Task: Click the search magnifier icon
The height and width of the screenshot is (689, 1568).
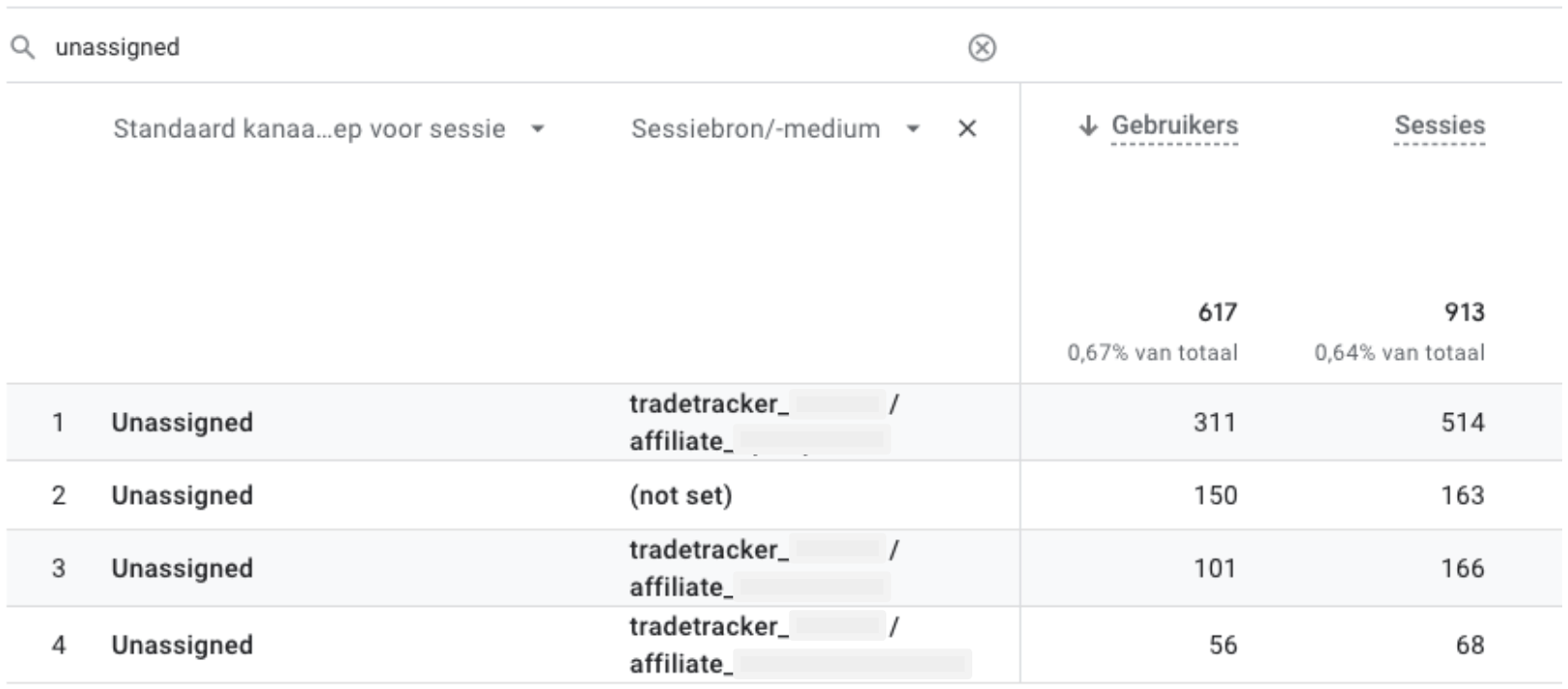Action: (23, 47)
